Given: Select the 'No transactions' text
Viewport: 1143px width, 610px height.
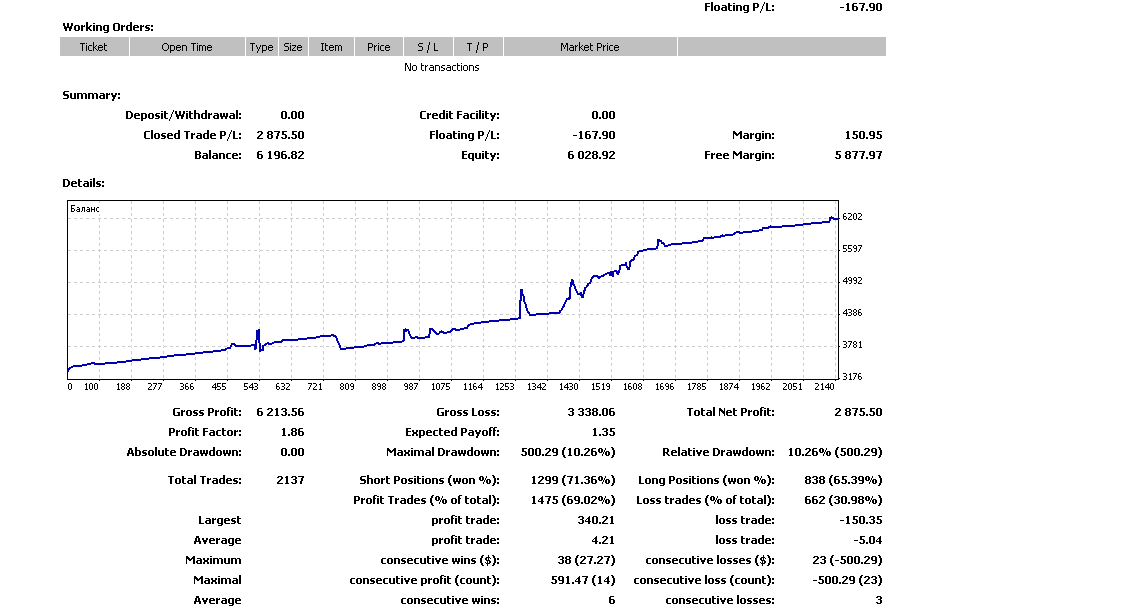Looking at the screenshot, I should [442, 67].
